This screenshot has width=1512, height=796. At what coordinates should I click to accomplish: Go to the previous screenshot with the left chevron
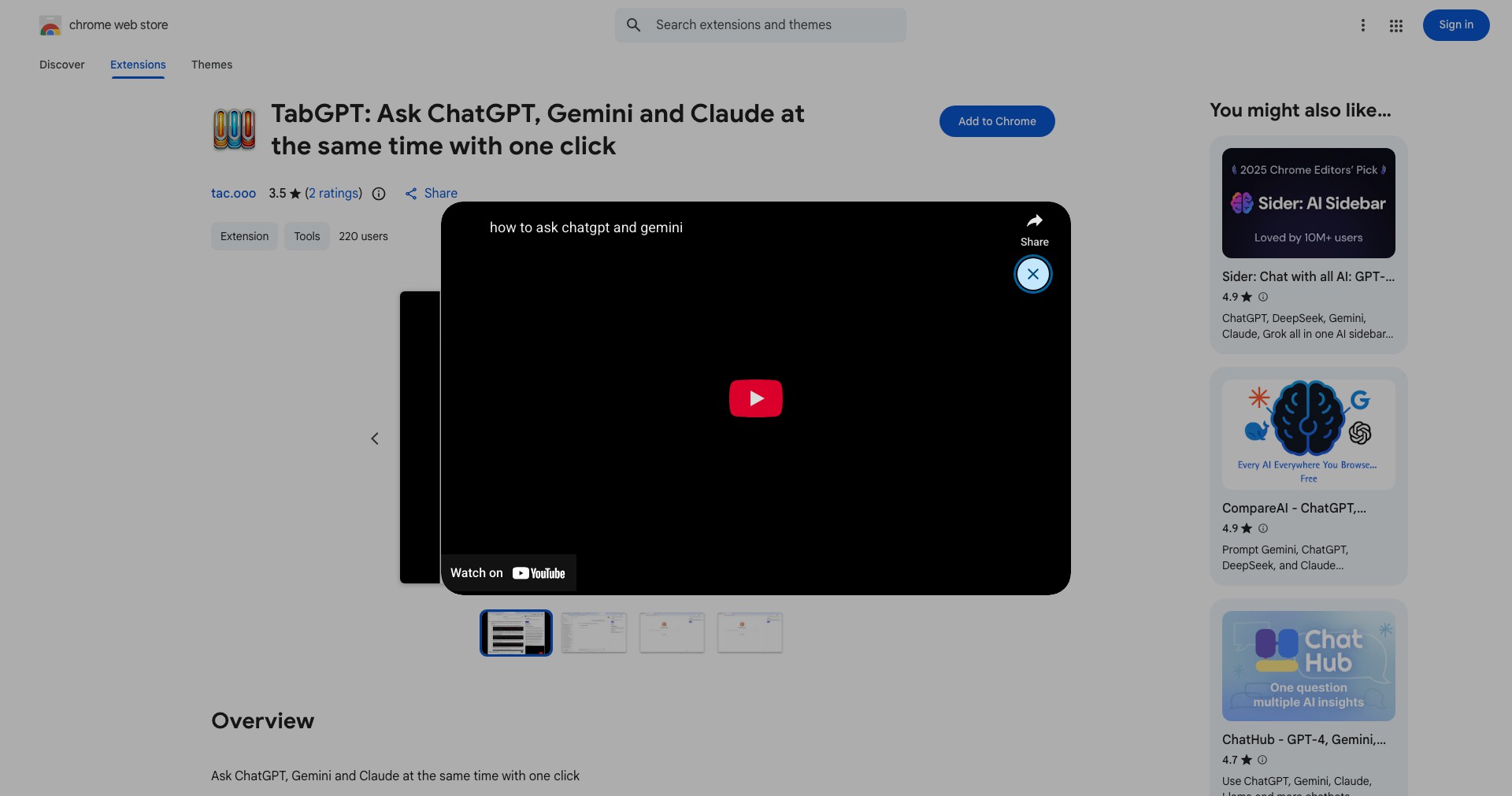click(x=375, y=439)
